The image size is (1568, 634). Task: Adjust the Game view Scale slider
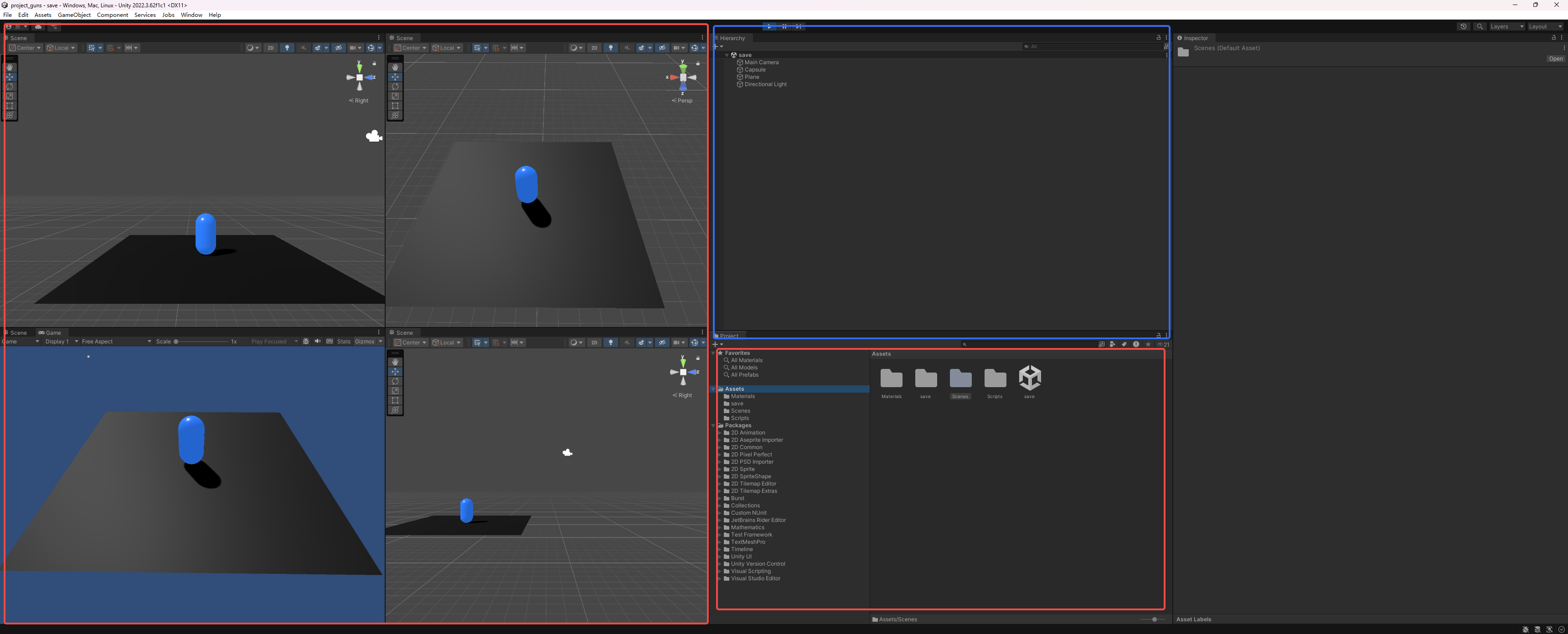(x=176, y=341)
